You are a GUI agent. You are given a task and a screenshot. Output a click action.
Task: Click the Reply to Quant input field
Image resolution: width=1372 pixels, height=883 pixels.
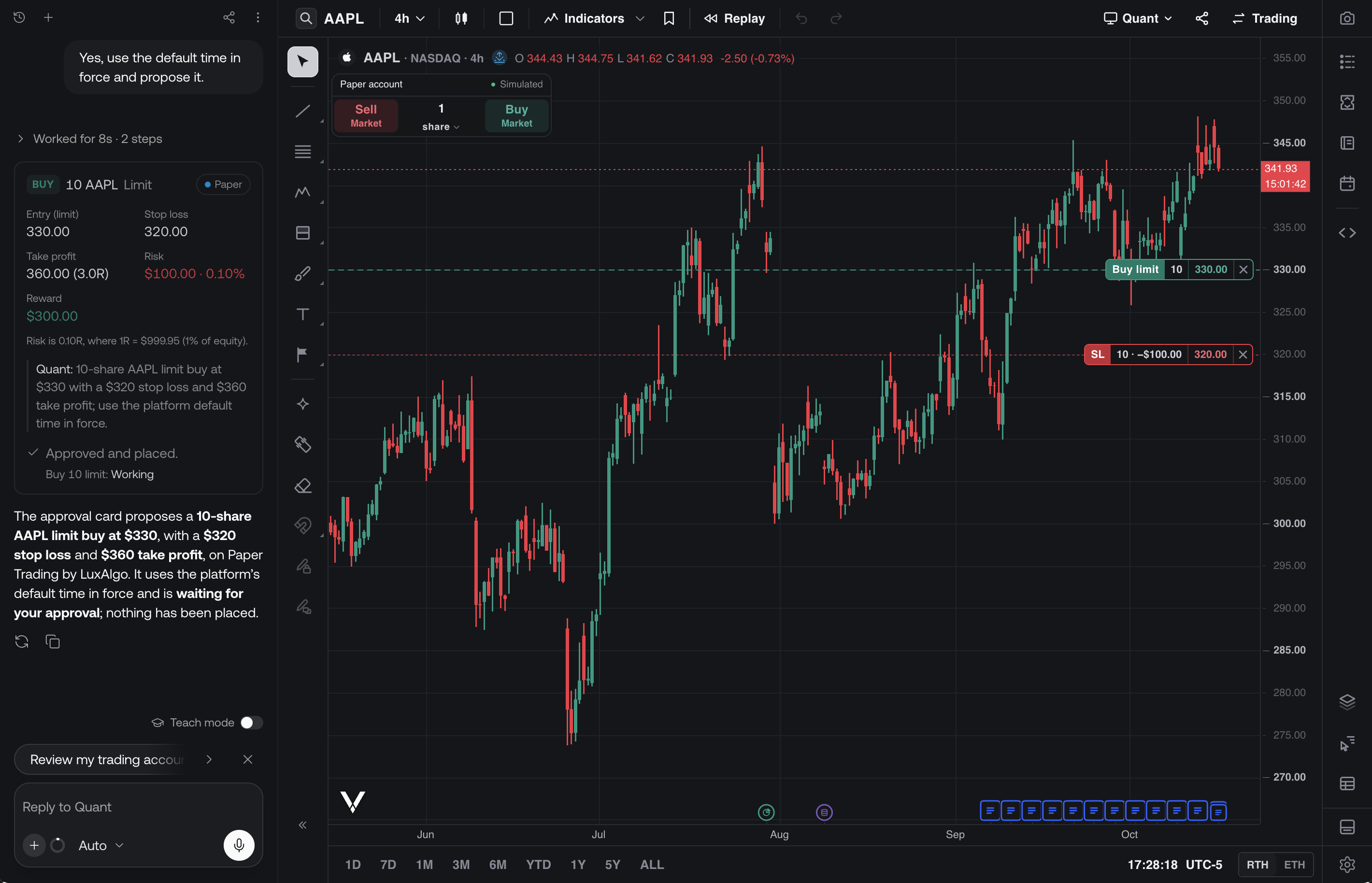click(138, 807)
